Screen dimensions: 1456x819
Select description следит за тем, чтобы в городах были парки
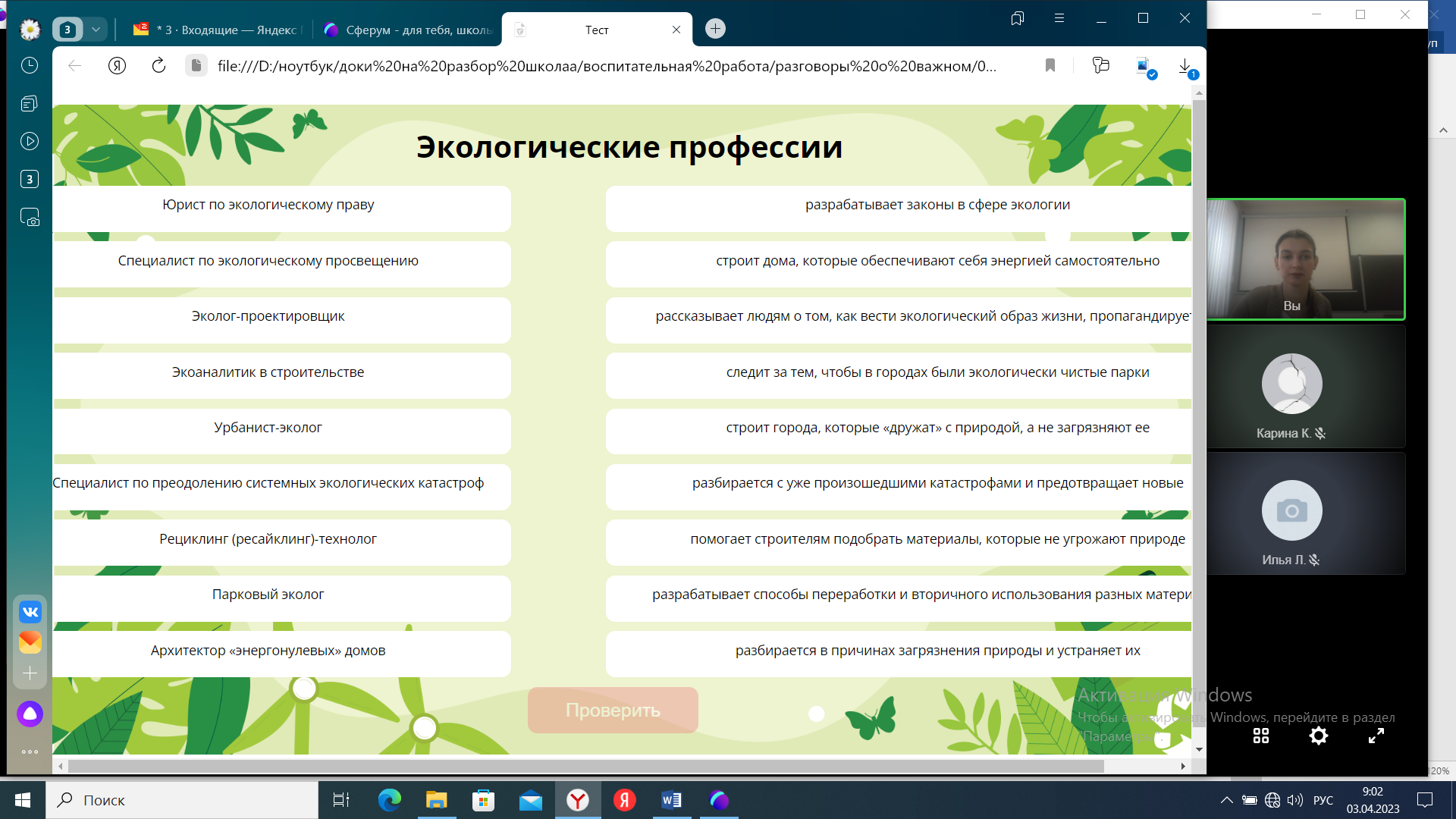click(x=899, y=375)
